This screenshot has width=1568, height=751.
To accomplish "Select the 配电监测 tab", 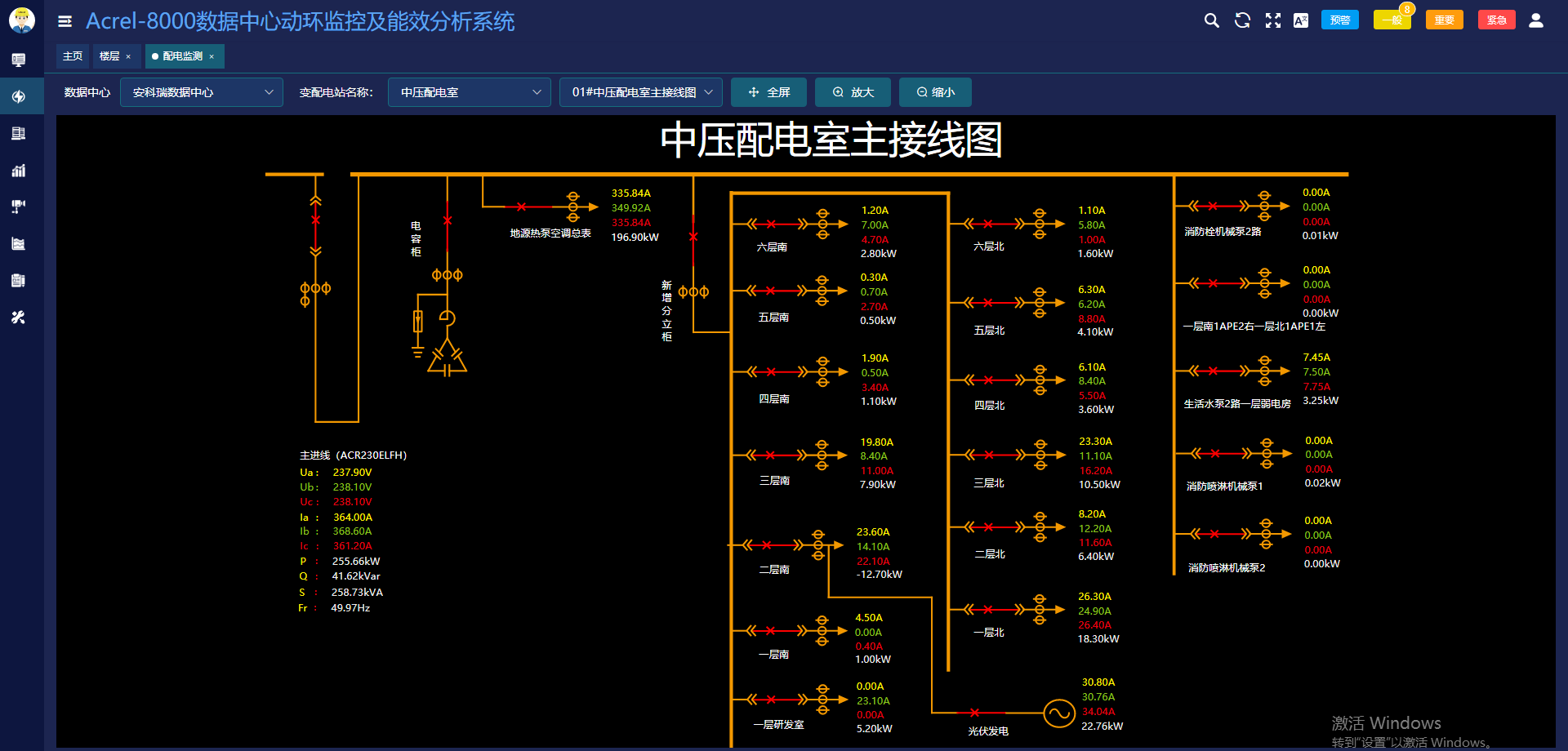I will 182,56.
